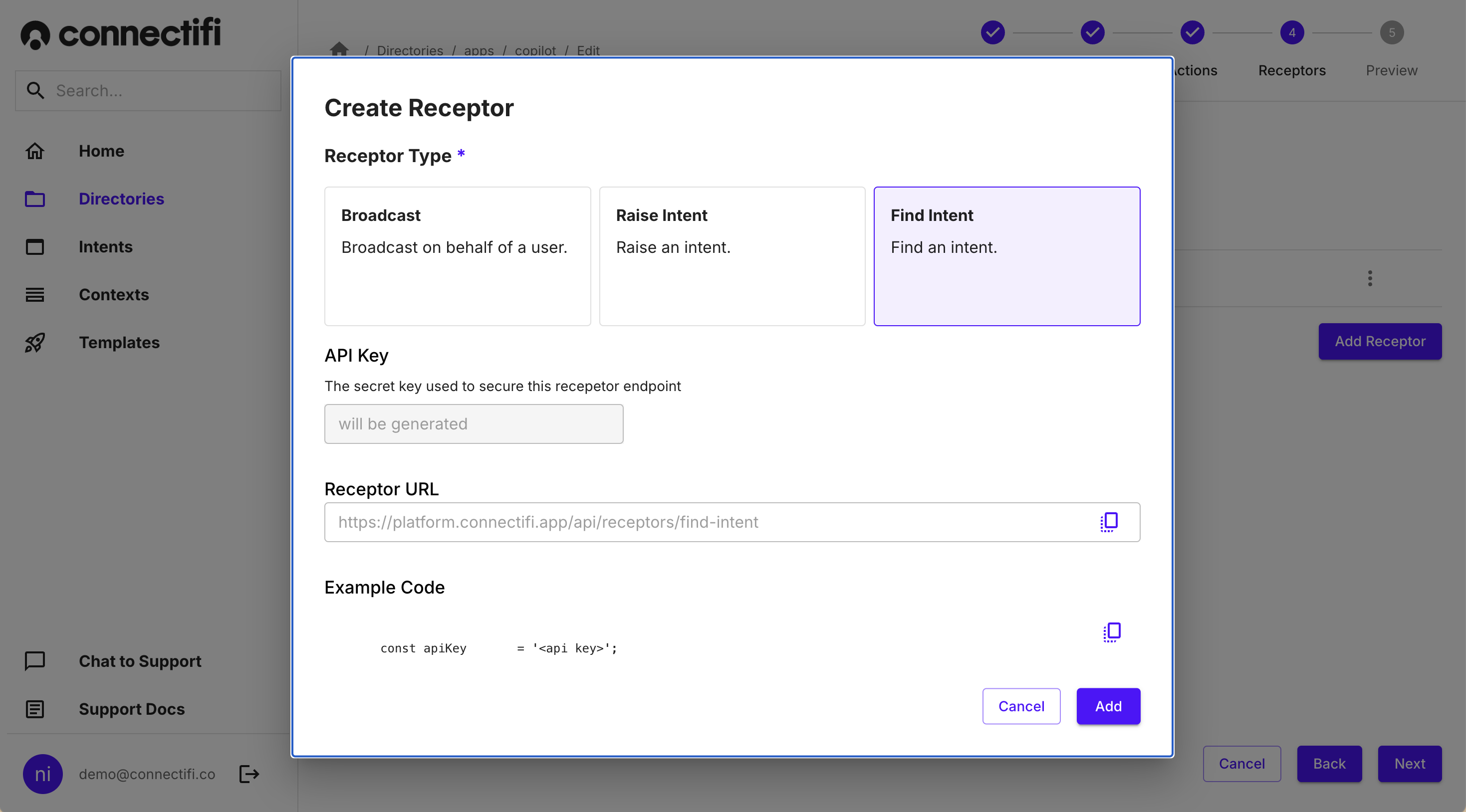Click the Chat to Support bubble icon

coord(35,661)
